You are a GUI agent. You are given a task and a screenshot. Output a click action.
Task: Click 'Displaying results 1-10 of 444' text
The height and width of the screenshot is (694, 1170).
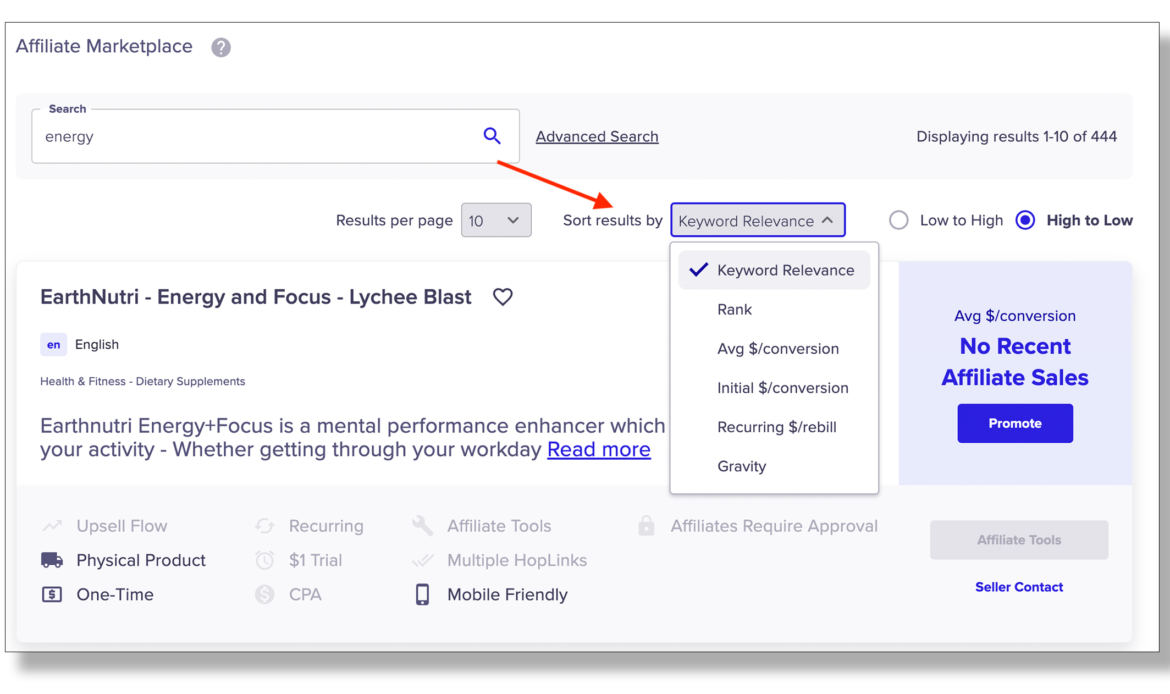[x=1016, y=137]
